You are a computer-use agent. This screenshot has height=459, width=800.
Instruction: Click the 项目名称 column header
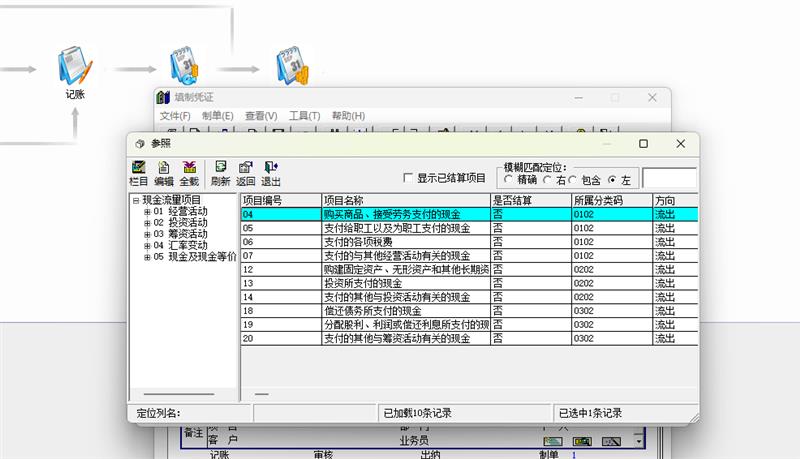pyautogui.click(x=405, y=201)
